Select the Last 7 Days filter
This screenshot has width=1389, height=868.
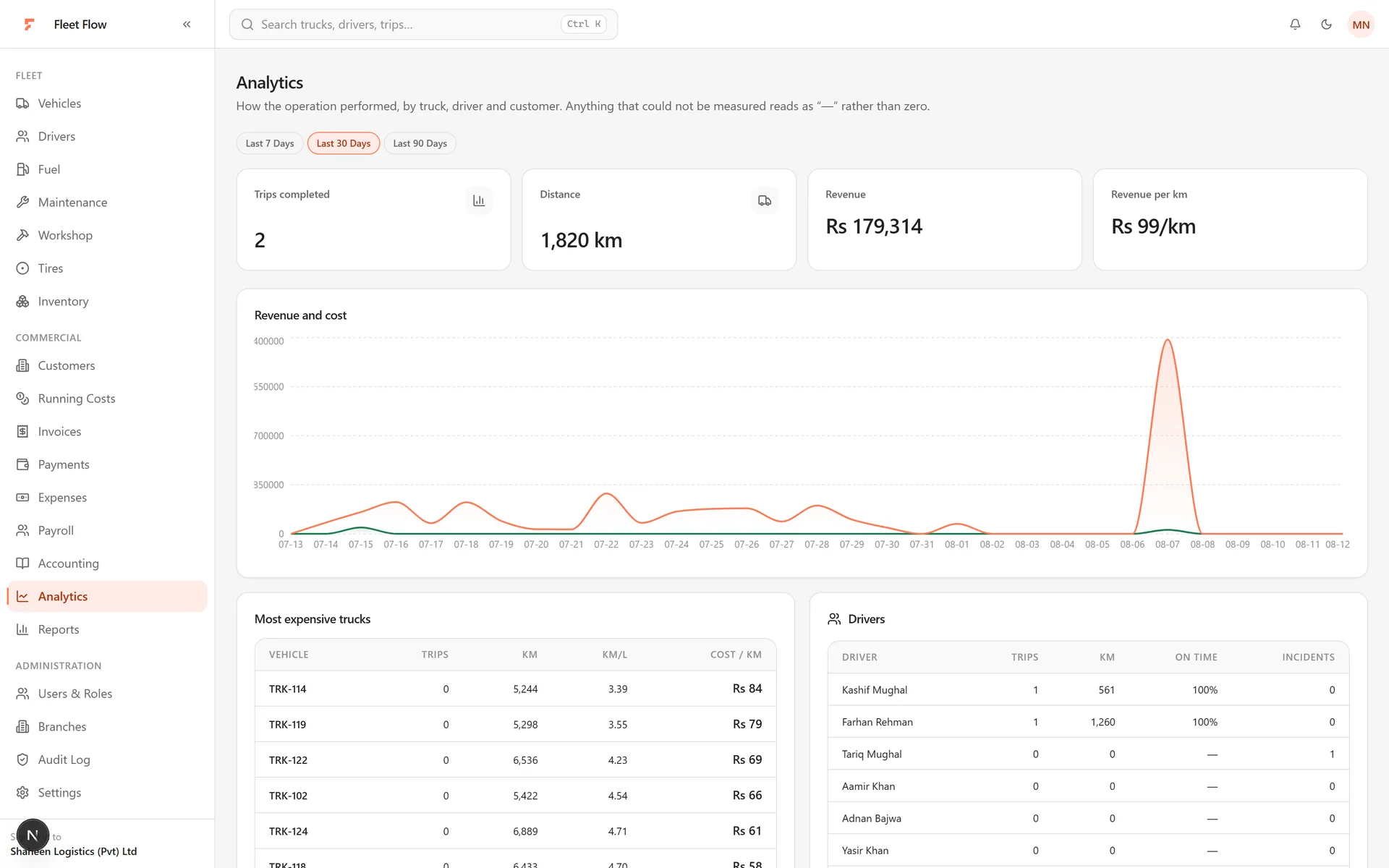[x=270, y=143]
